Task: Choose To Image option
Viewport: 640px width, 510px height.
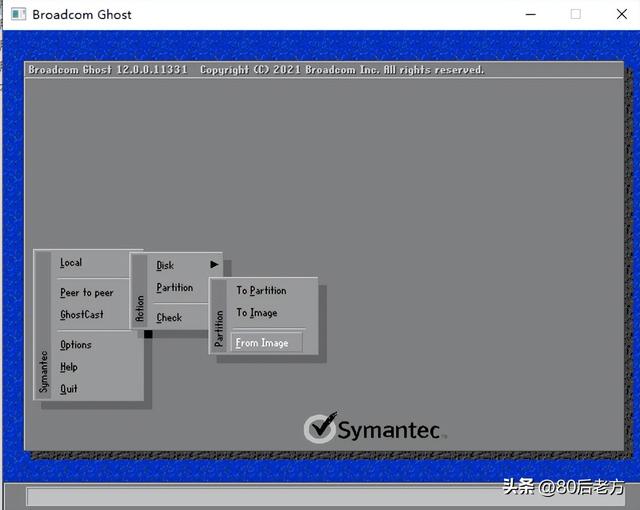Action: [x=257, y=313]
